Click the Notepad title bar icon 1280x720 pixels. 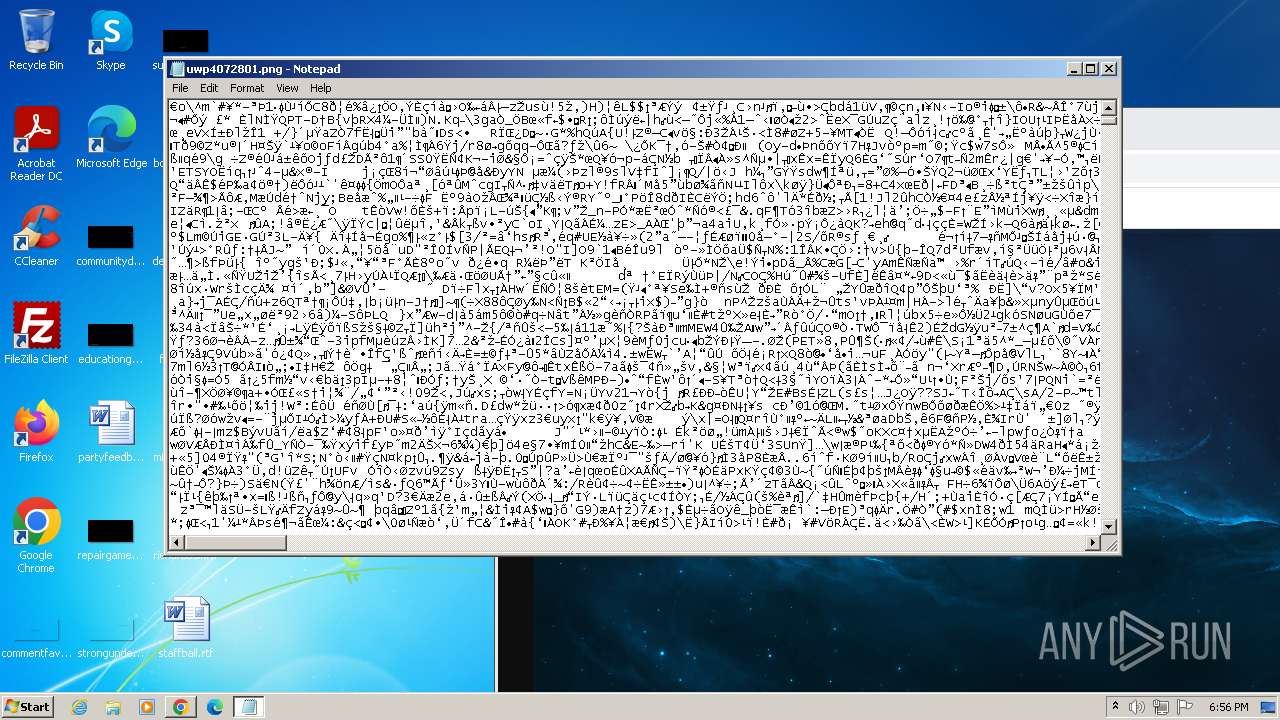click(178, 69)
